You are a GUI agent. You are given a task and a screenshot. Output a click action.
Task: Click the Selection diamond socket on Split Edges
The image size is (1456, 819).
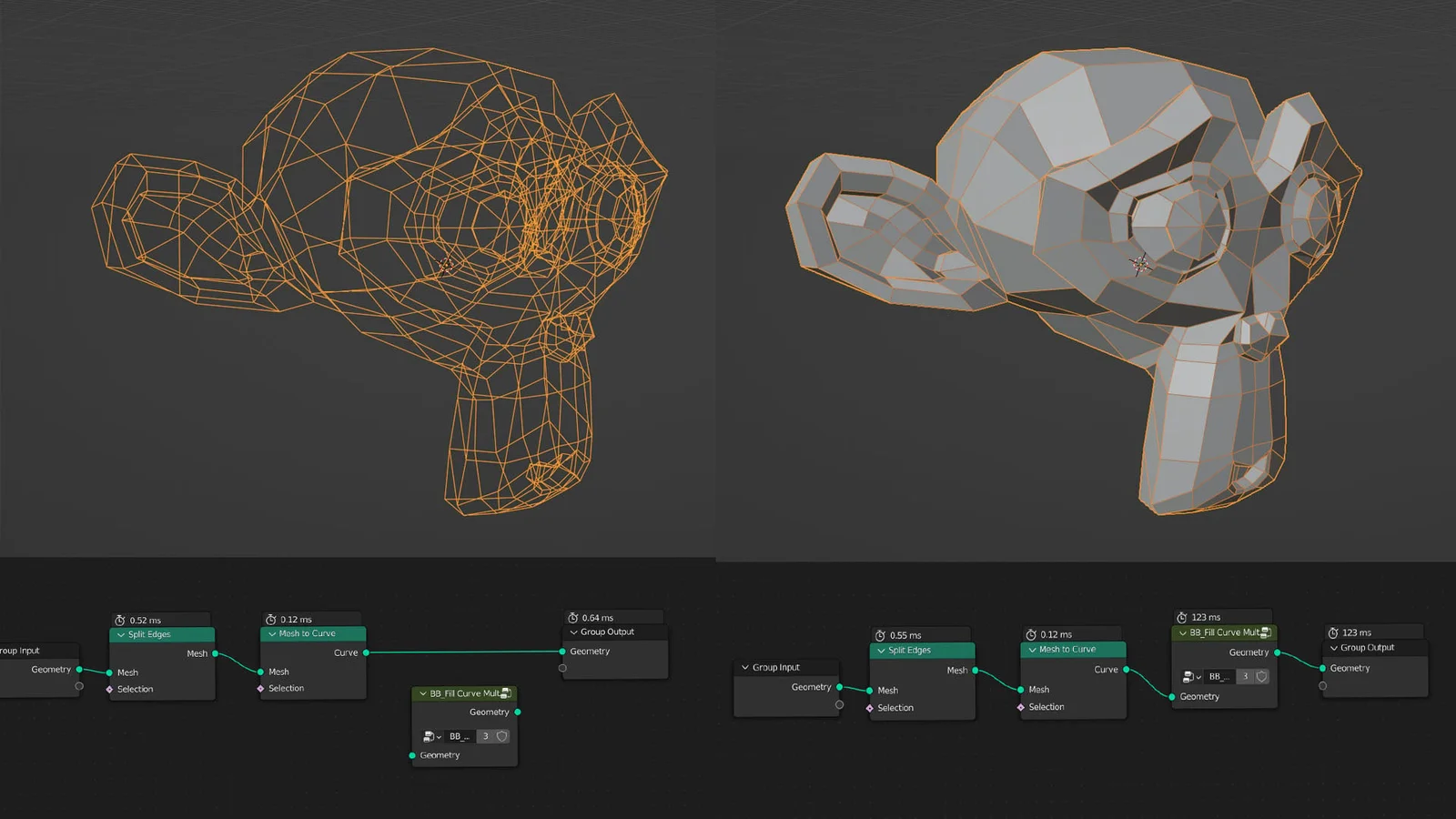pyautogui.click(x=108, y=689)
